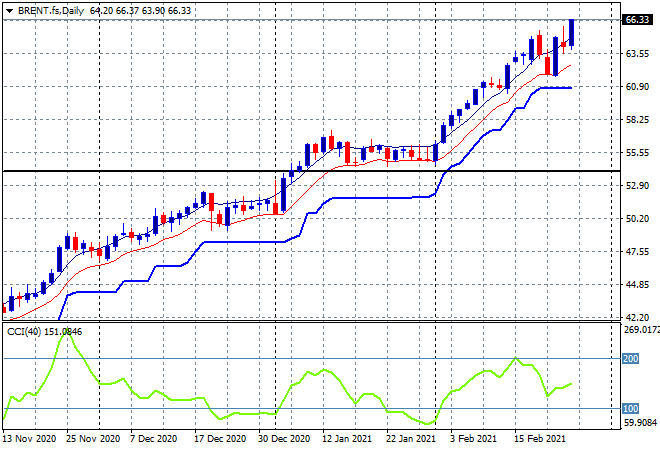This screenshot has width=660, height=450.
Task: Click date label 25 Nov 2020
Action: [x=93, y=439]
